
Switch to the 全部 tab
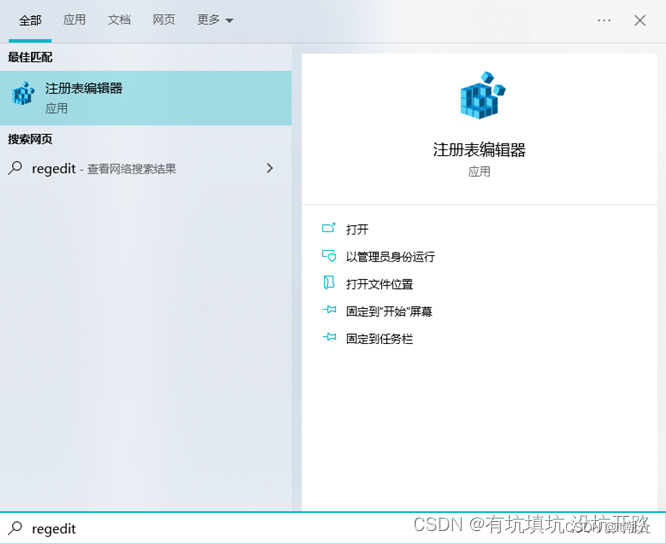click(30, 20)
